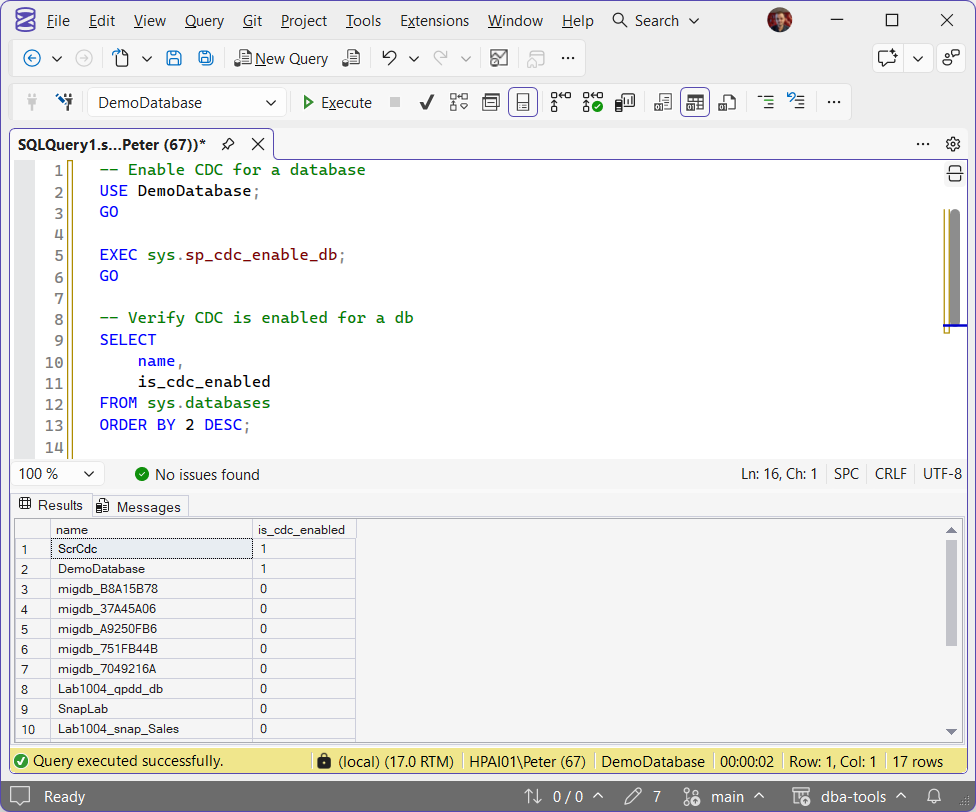Select the migdb_B8A15B78 result cell
Image resolution: width=976 pixels, height=812 pixels.
tap(151, 589)
